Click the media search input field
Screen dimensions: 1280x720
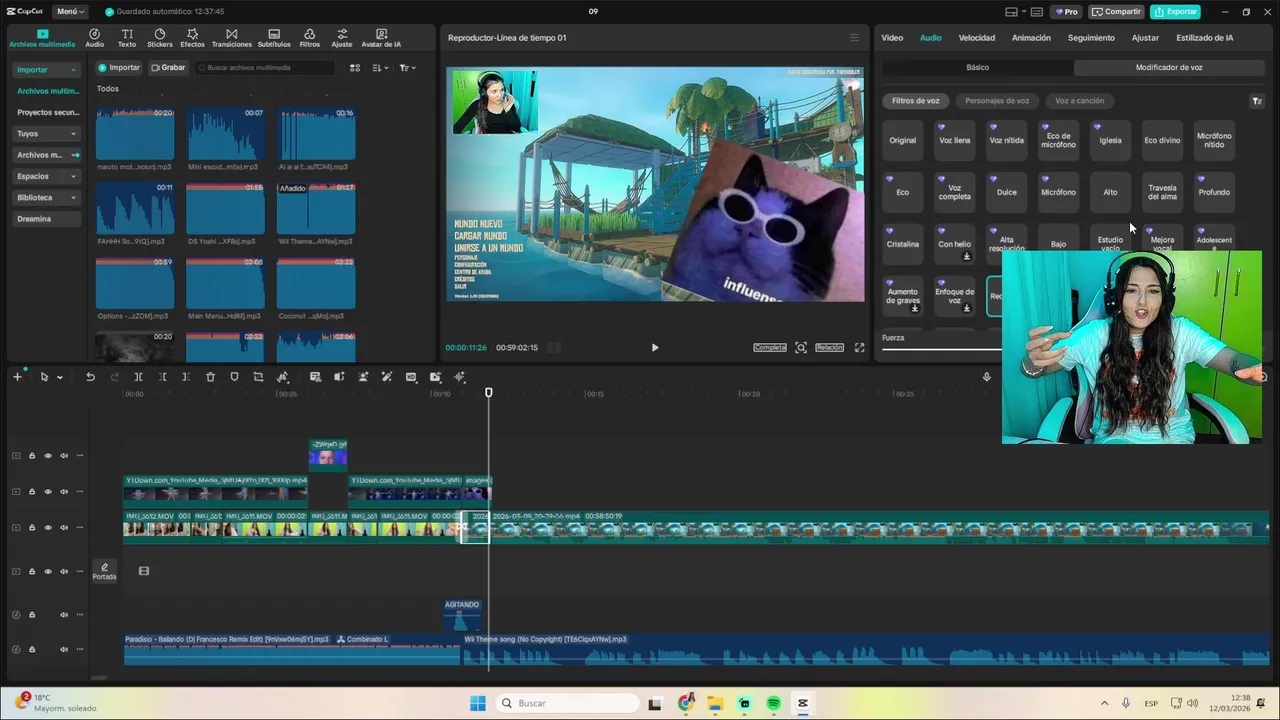click(265, 68)
